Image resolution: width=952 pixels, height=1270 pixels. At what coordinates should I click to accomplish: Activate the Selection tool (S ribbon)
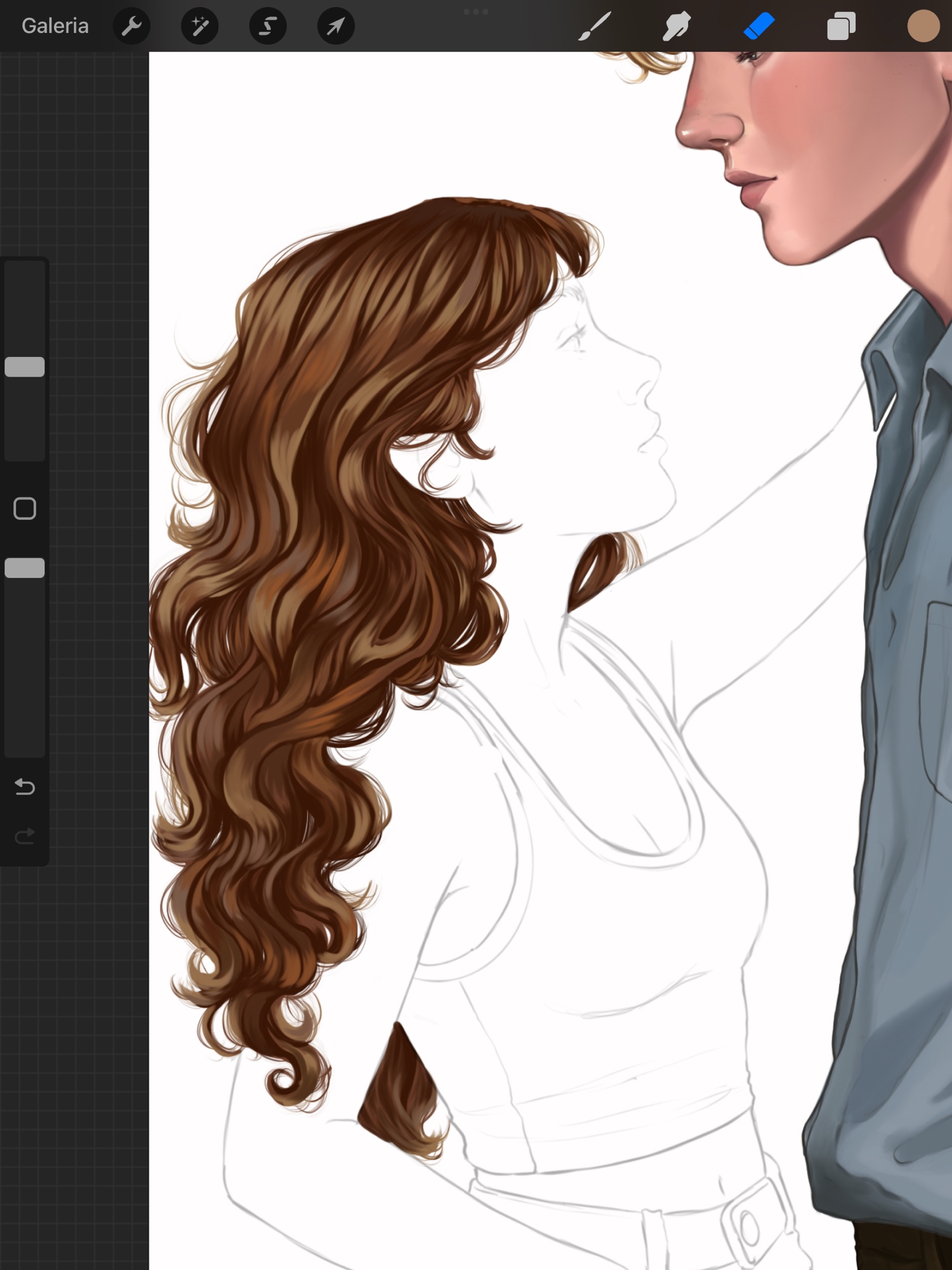point(268,26)
